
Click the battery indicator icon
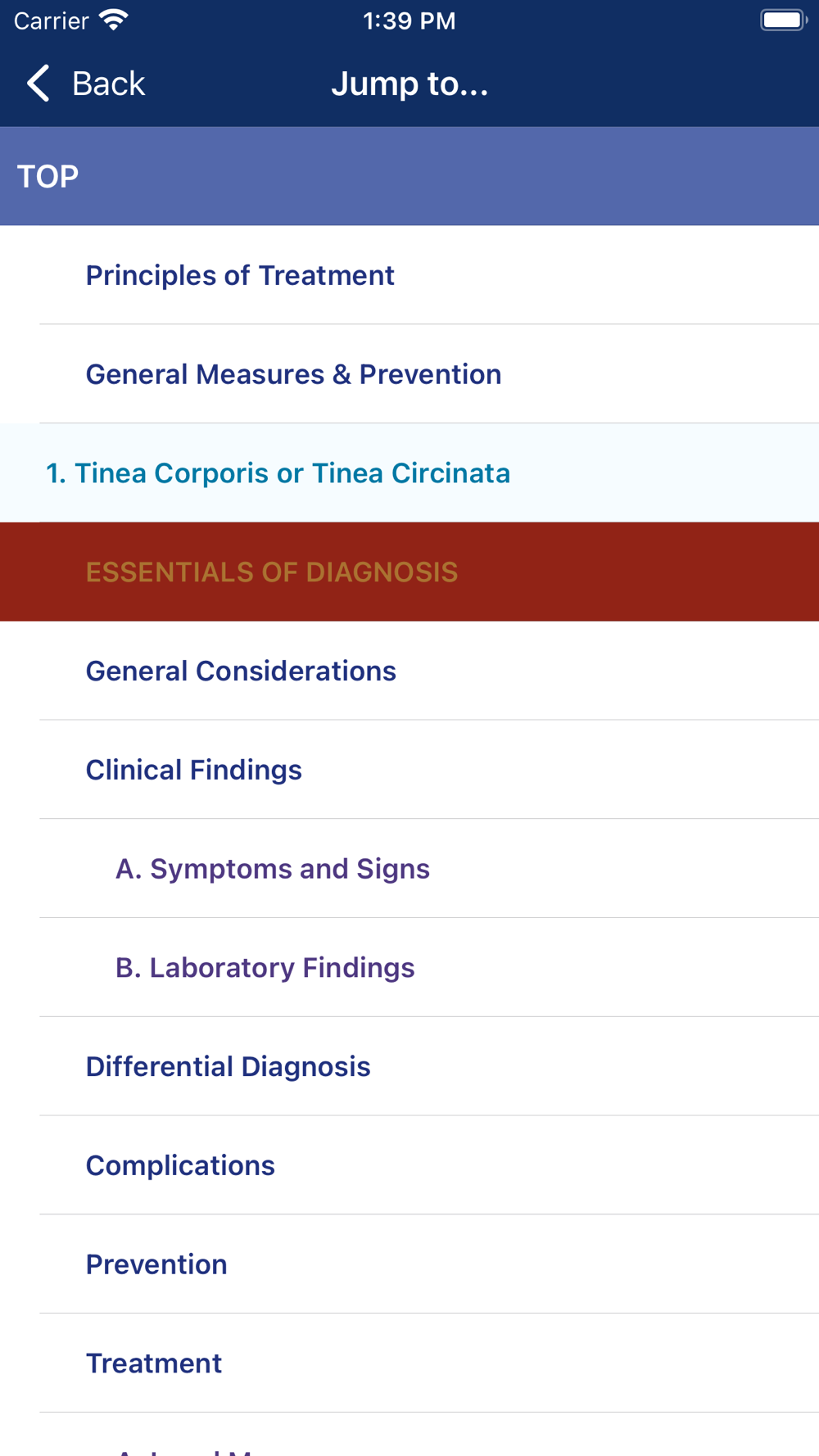pyautogui.click(x=783, y=20)
